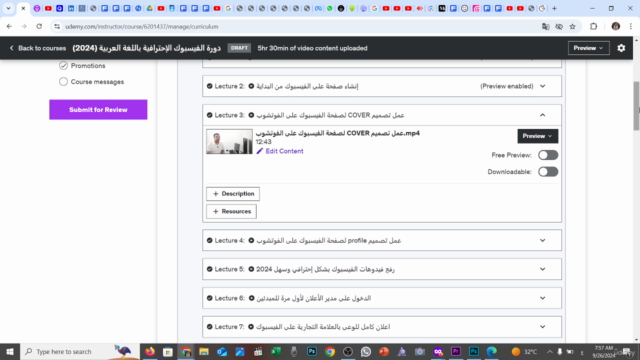Click the taskbar clock showing 7:57 AM
The width and height of the screenshot is (640, 360).
click(x=604, y=351)
